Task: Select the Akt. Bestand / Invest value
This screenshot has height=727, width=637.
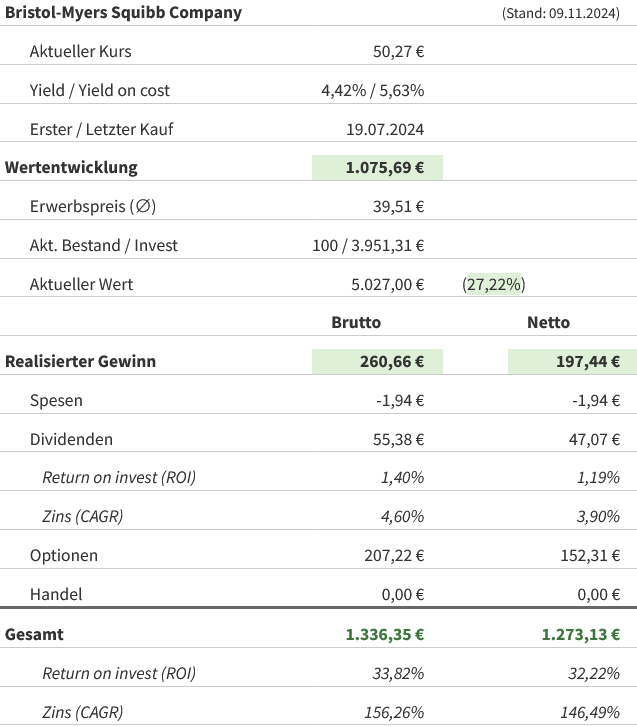Action: click(368, 245)
